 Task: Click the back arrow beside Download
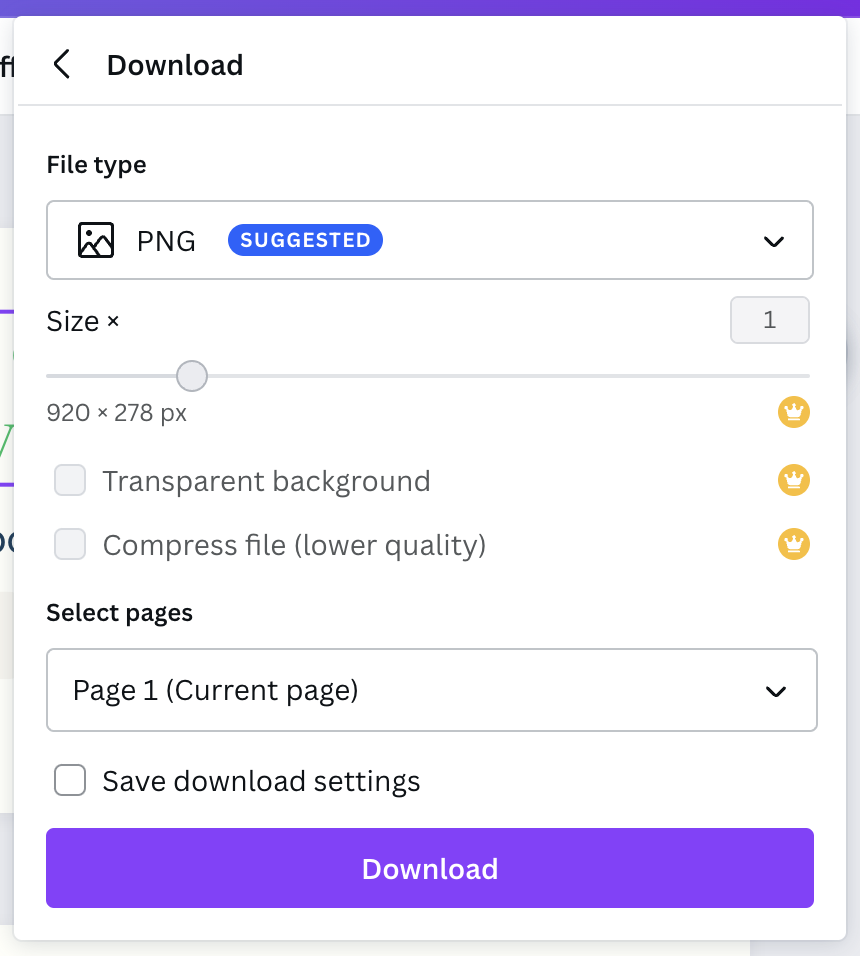[62, 65]
